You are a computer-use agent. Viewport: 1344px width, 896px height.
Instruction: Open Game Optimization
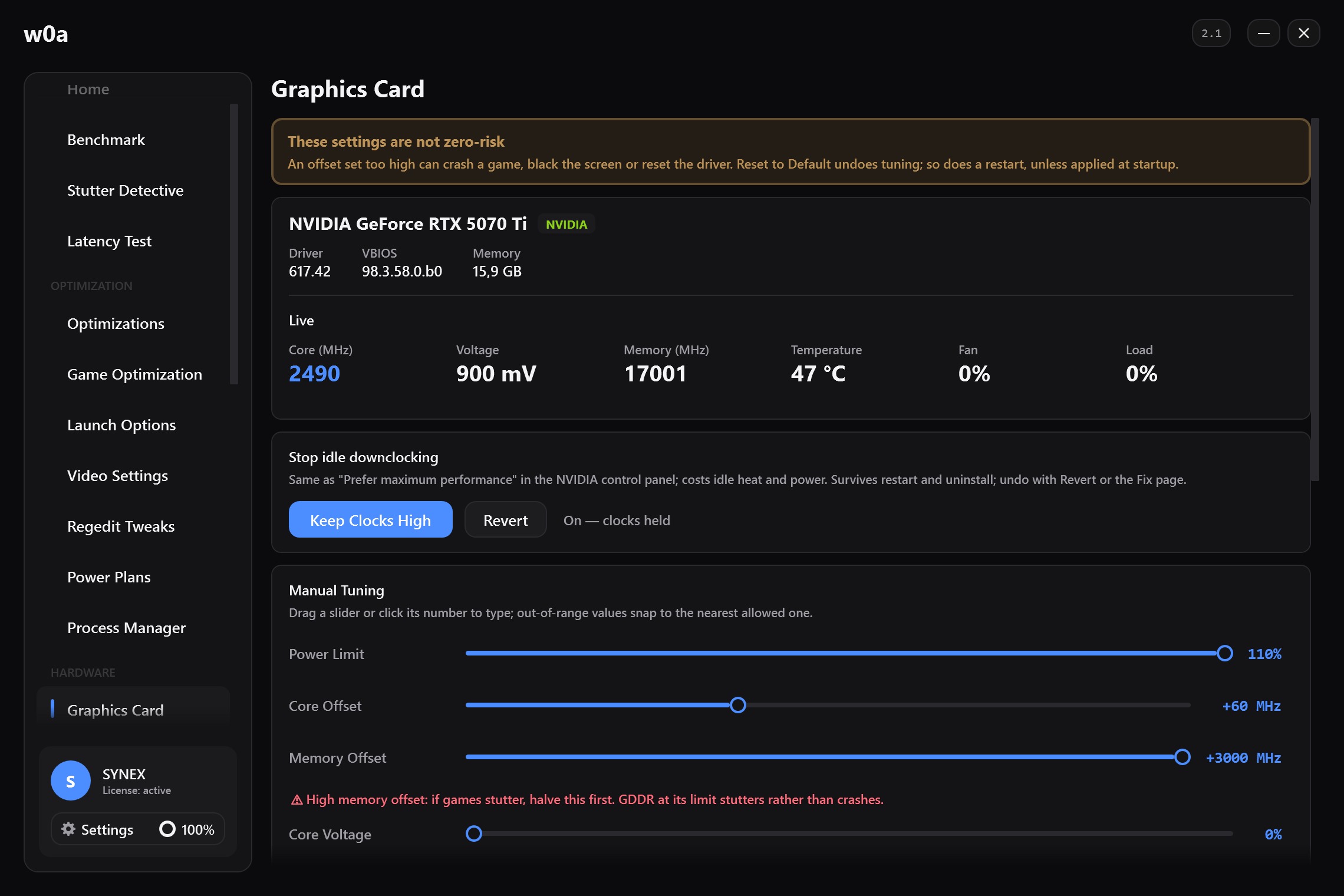click(135, 374)
